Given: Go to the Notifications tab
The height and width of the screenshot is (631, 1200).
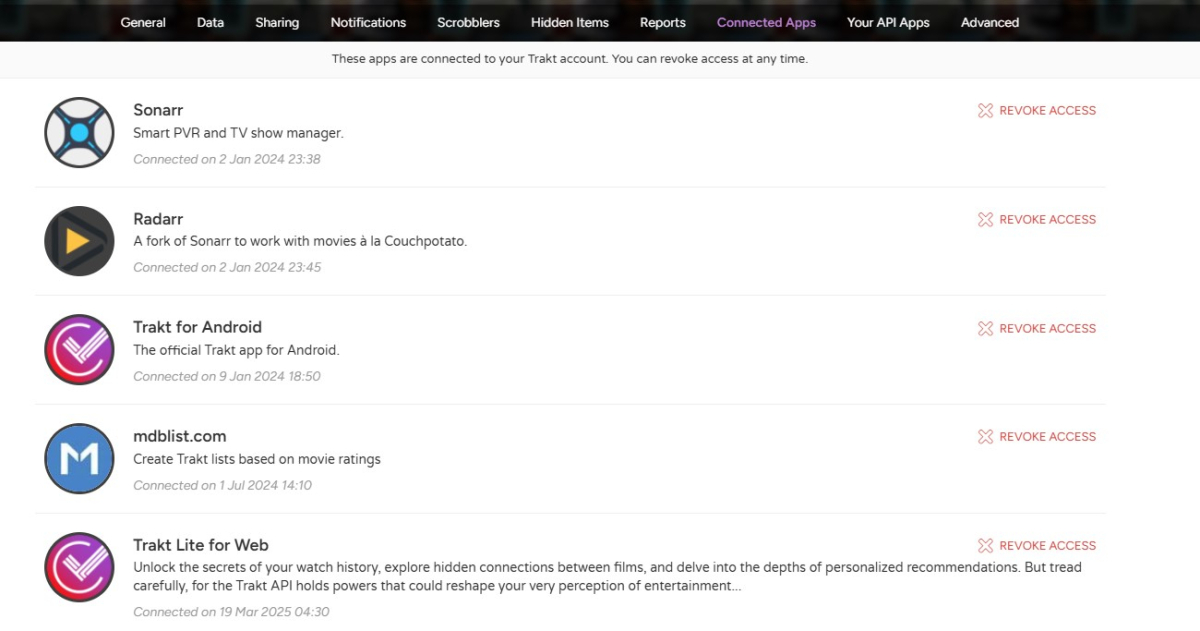Looking at the screenshot, I should (368, 22).
